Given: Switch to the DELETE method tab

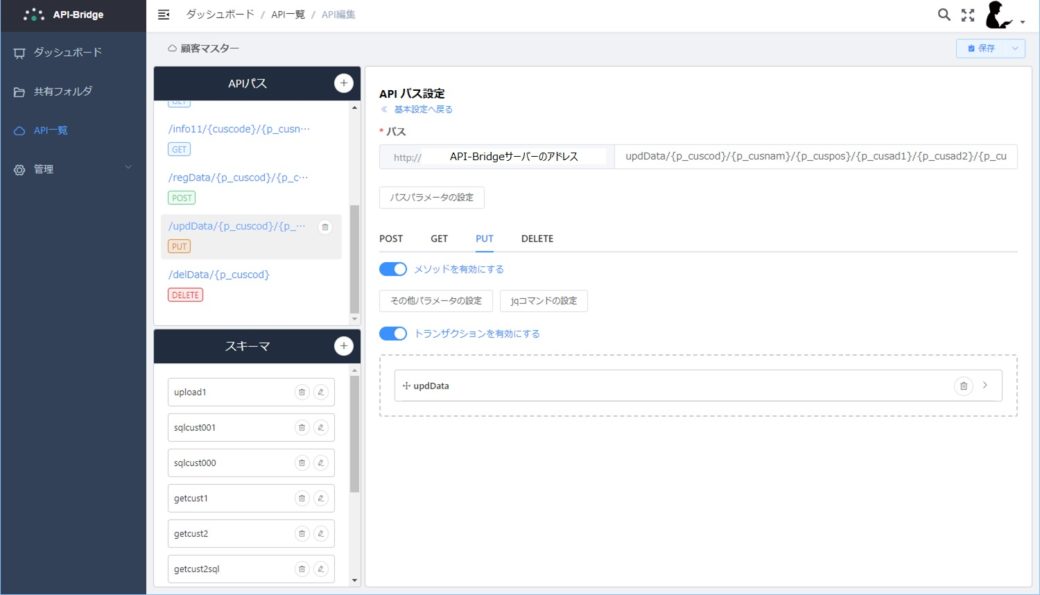Looking at the screenshot, I should pos(539,238).
